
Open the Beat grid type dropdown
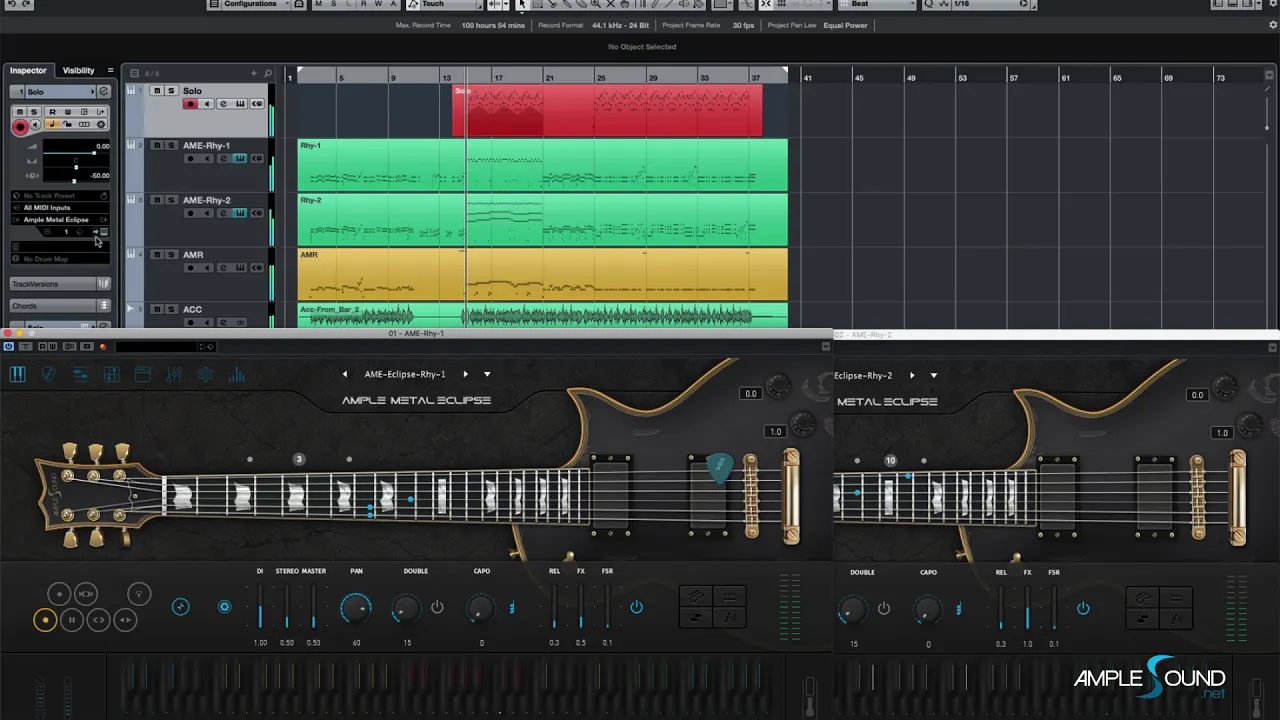876,4
